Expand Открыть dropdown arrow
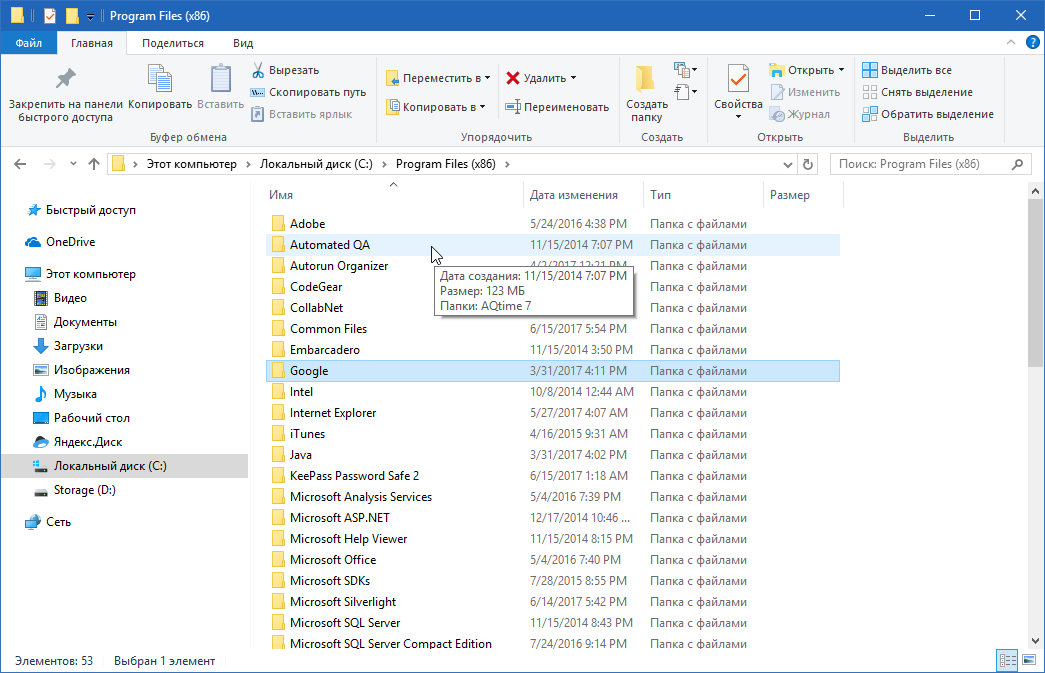Viewport: 1045px width, 673px height. click(841, 70)
